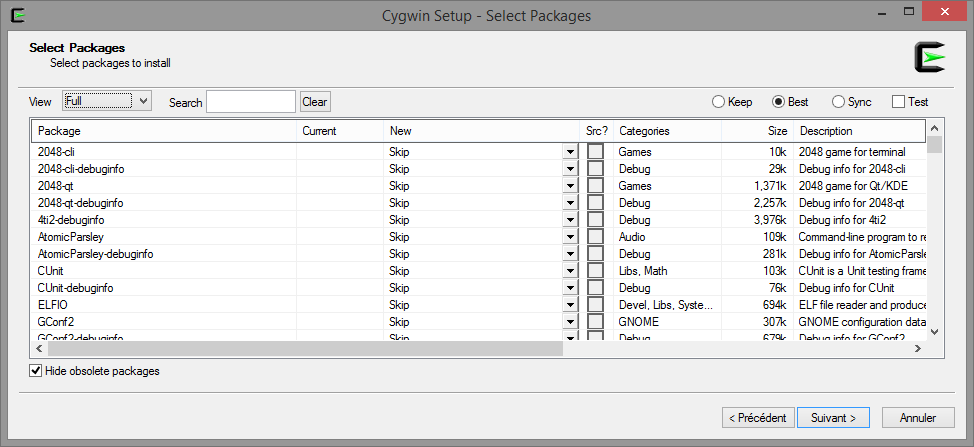Open New version dropdown for ELFIO

[570, 305]
